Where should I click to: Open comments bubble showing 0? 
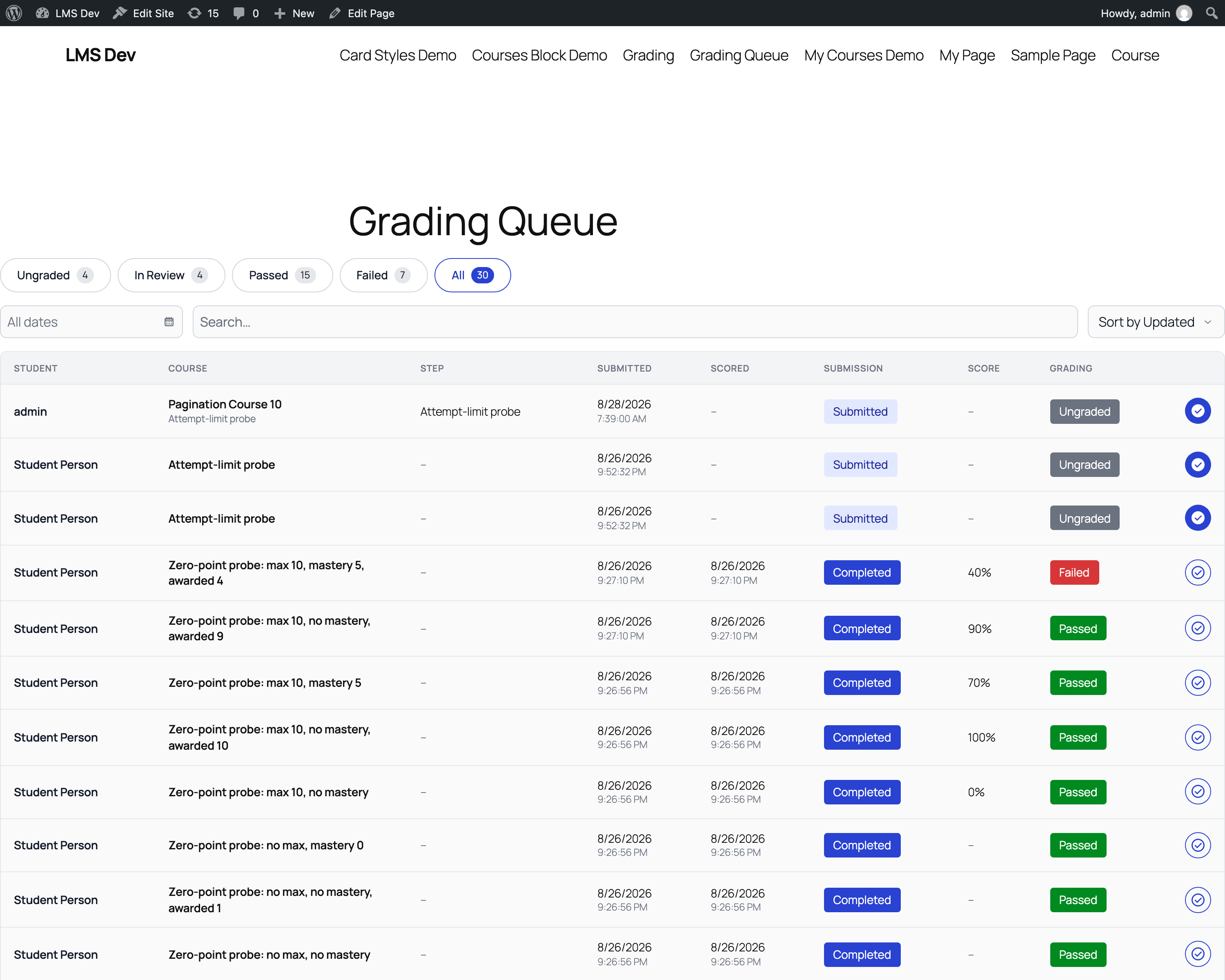(245, 13)
